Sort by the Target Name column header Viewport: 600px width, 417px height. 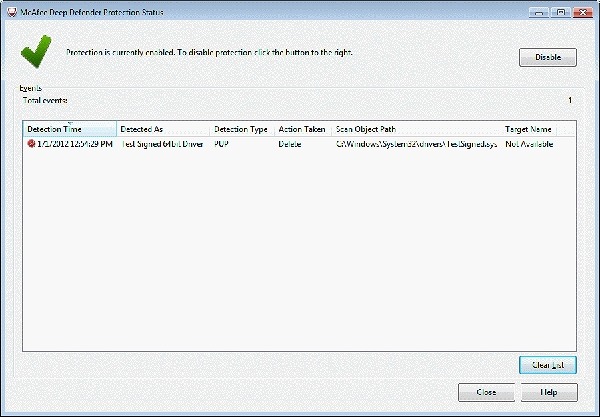coord(528,129)
